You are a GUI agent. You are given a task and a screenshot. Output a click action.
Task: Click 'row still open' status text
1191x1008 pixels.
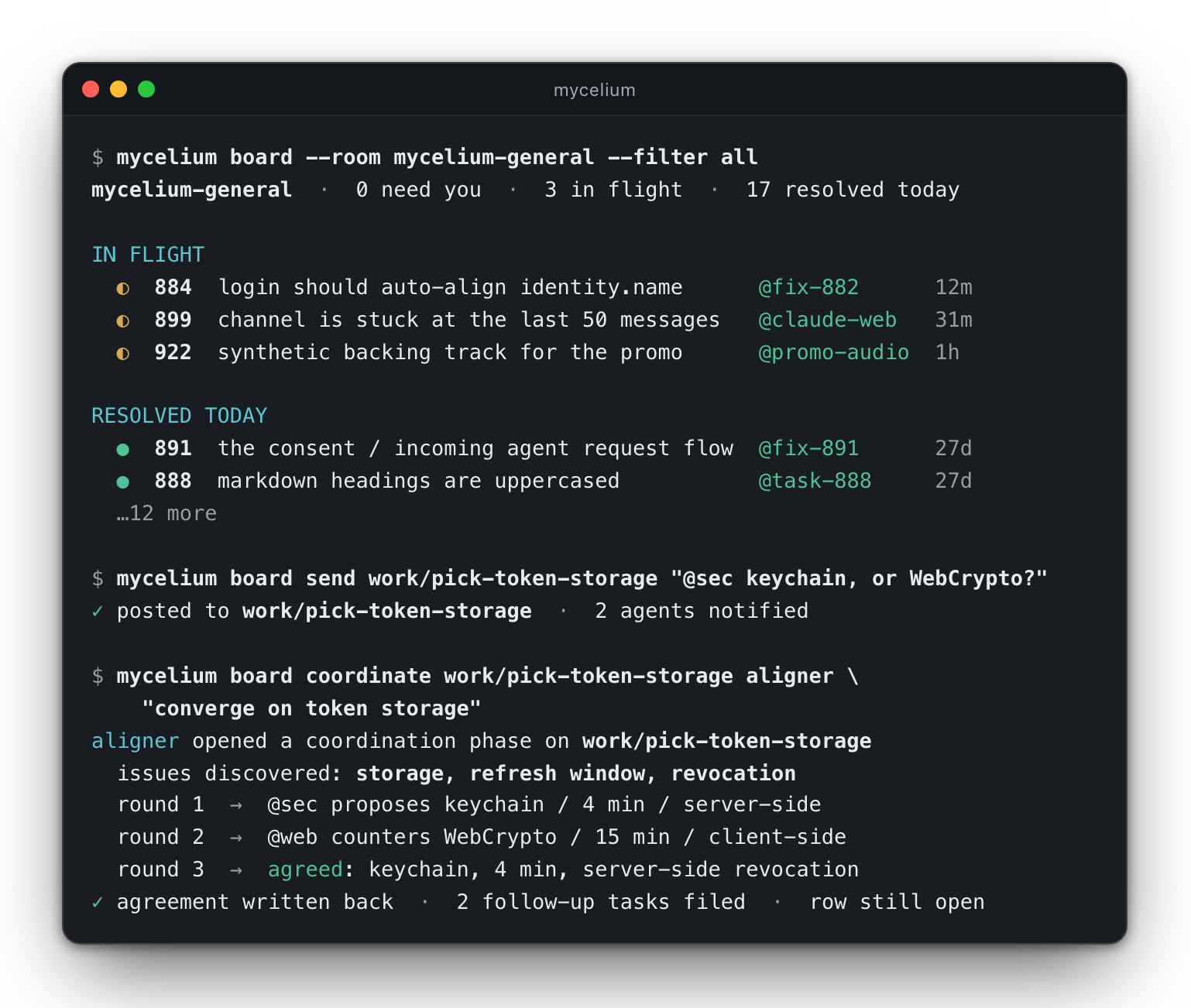coord(897,902)
